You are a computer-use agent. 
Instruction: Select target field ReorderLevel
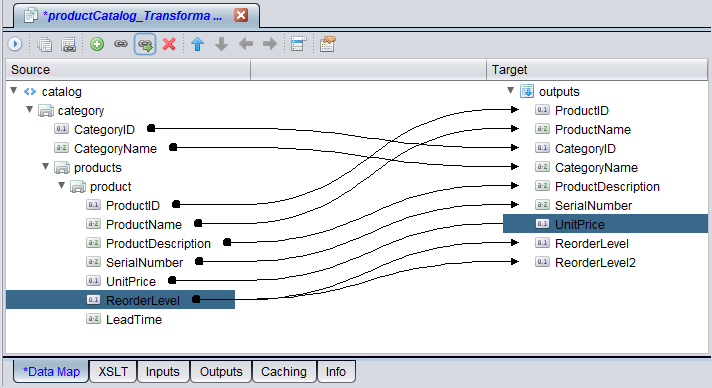click(x=592, y=244)
